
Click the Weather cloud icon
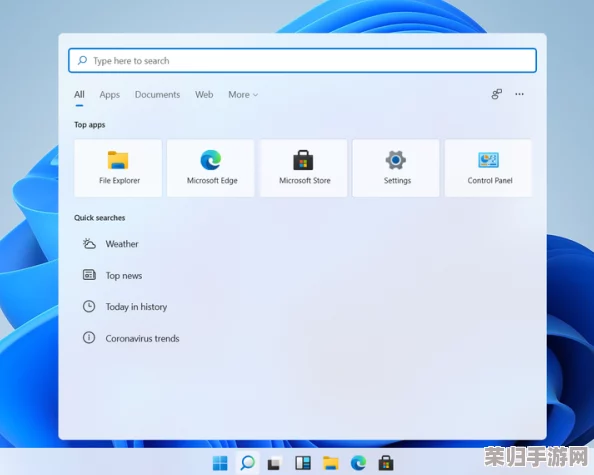pos(89,244)
